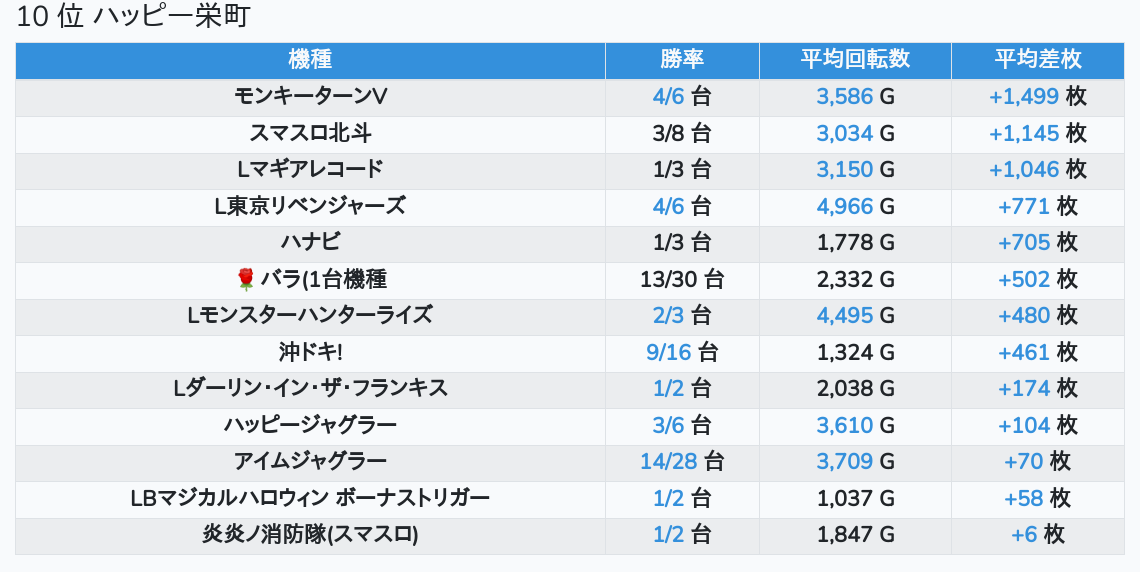Select the Lモンスターハンターライズ entry

(310, 315)
